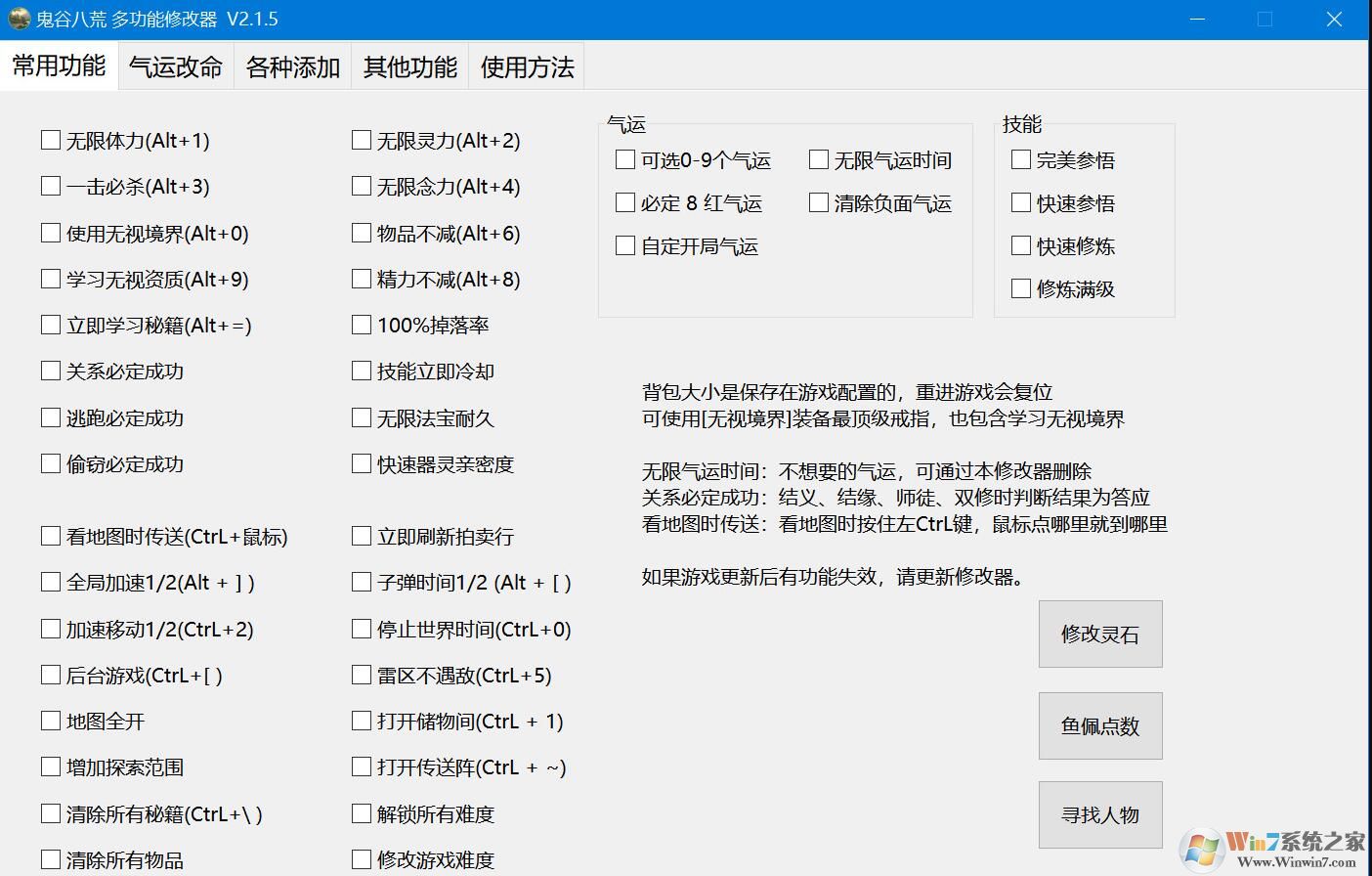The image size is (1372, 876).
Task: Toggle 解锁所有难度
Action: click(361, 812)
